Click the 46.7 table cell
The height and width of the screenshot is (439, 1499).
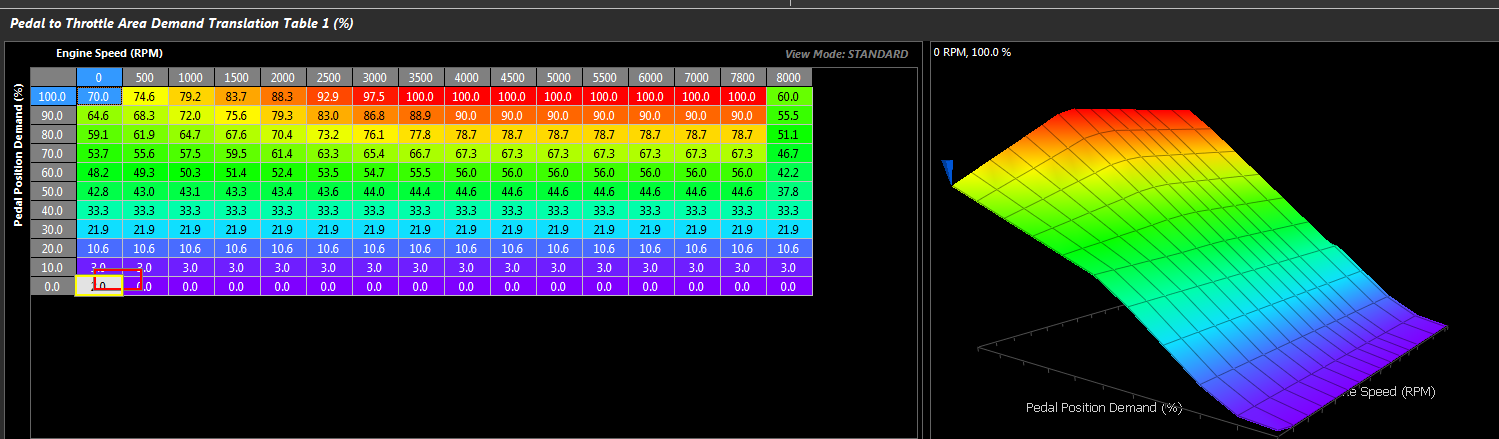789,154
